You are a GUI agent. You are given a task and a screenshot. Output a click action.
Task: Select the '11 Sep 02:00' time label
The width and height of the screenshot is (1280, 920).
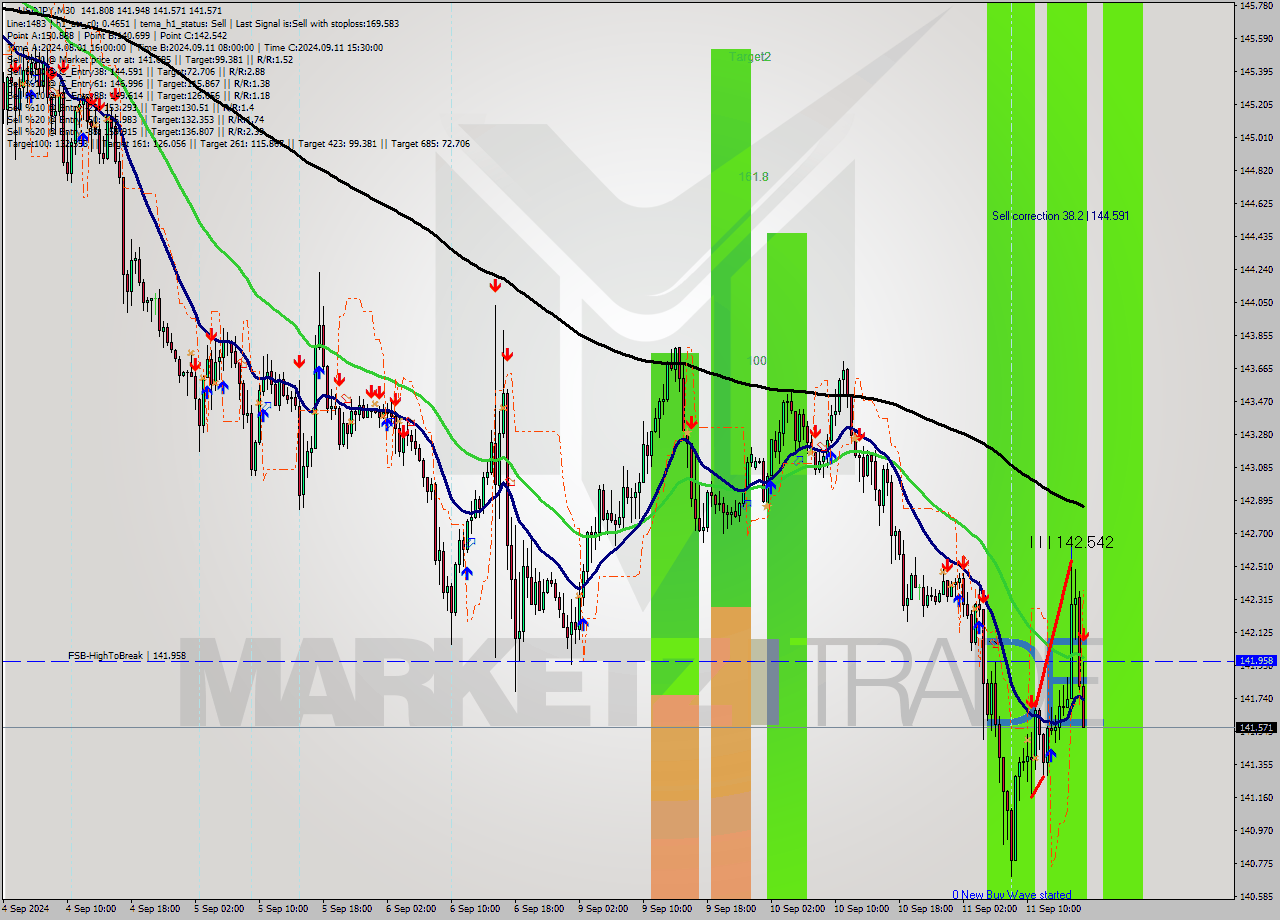coord(989,909)
